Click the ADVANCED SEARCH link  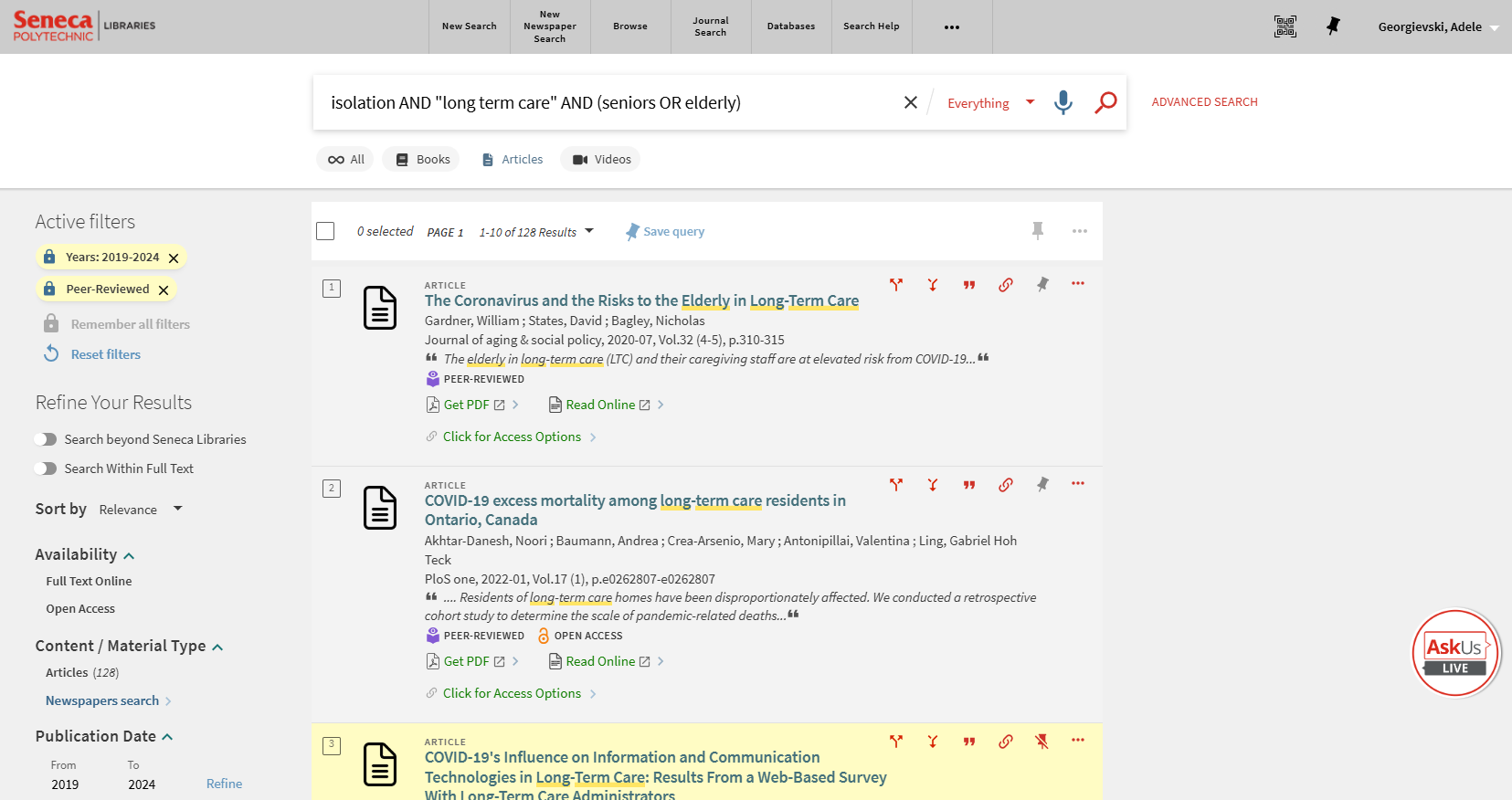click(x=1204, y=102)
